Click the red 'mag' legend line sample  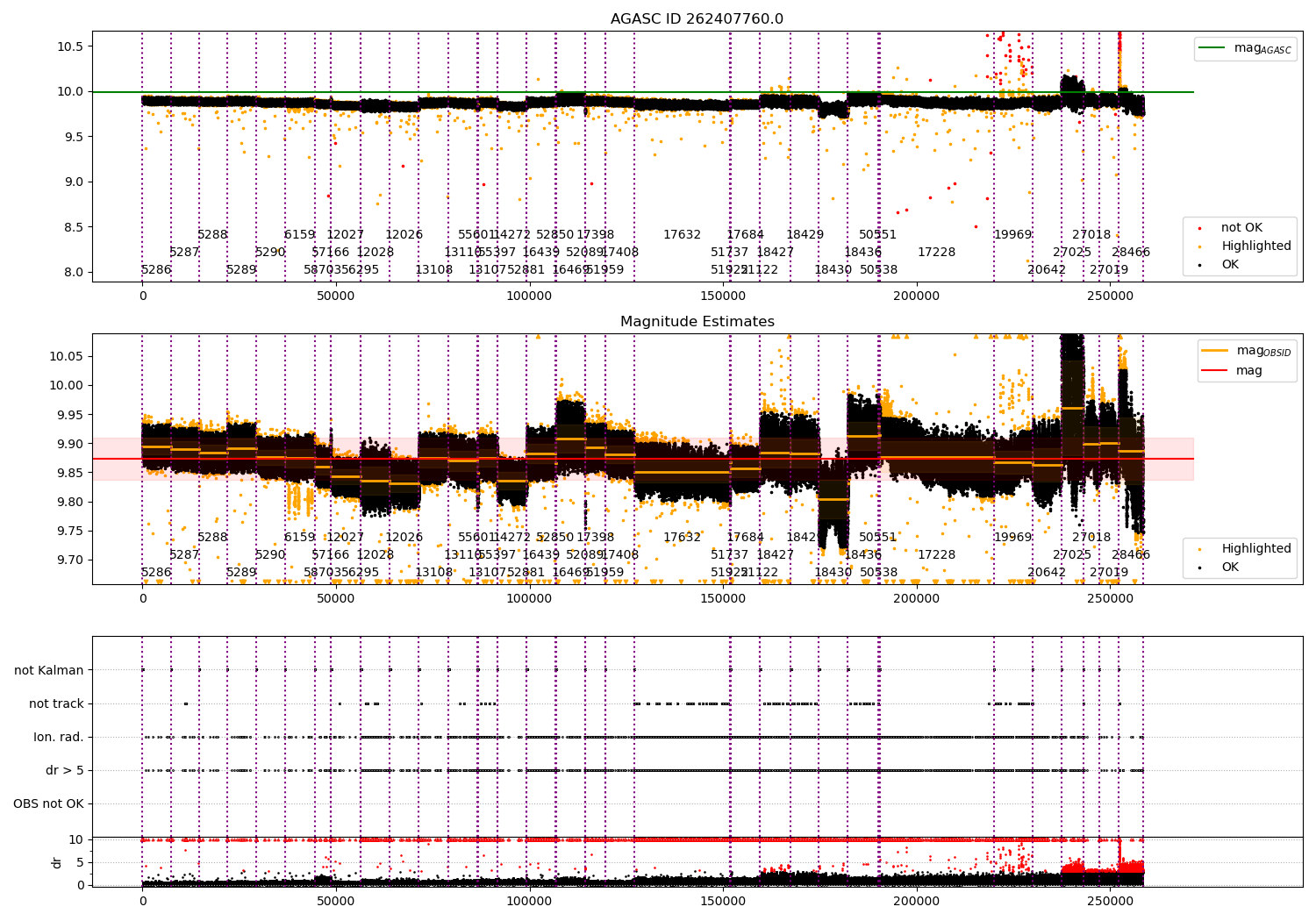(1215, 370)
